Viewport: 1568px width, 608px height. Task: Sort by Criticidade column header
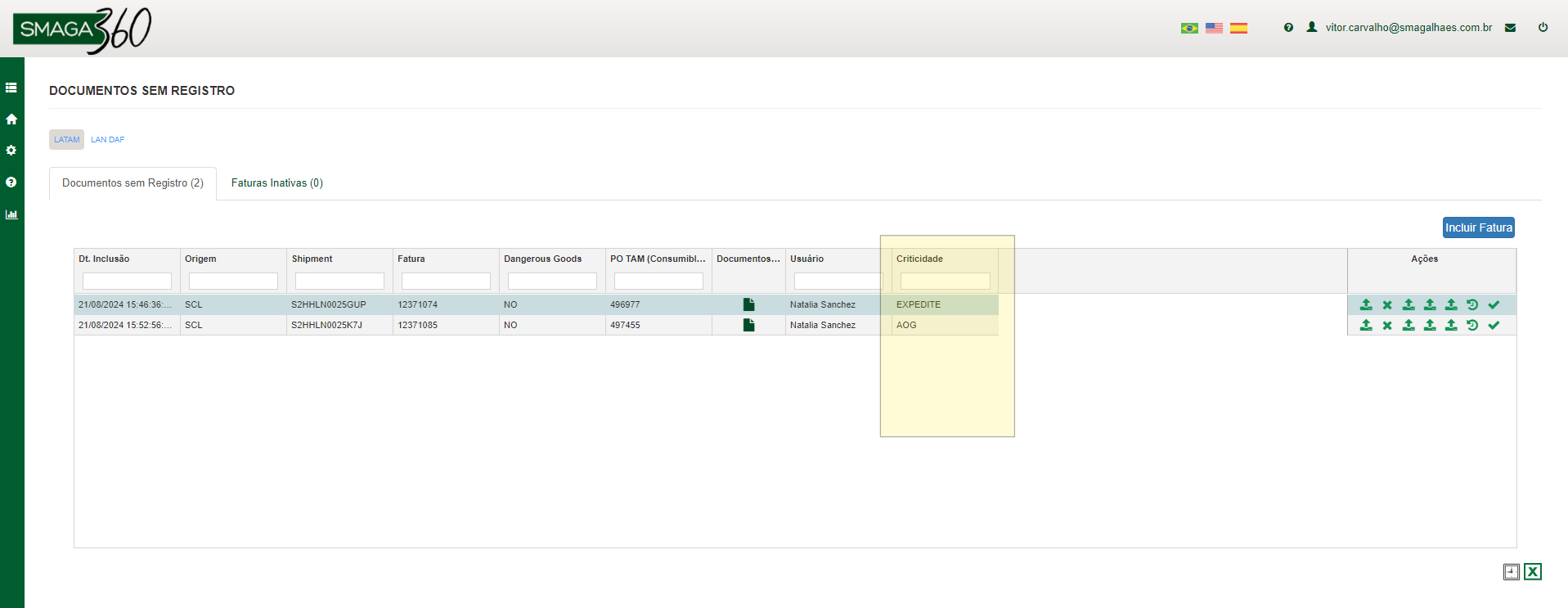click(919, 259)
